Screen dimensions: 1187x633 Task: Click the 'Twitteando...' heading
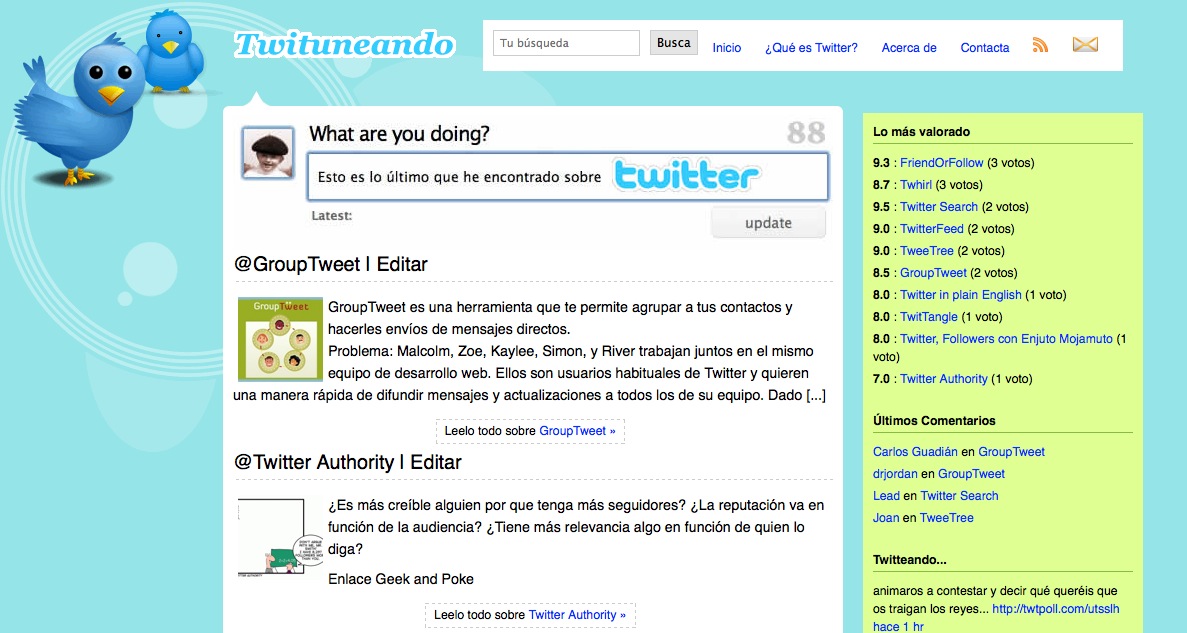(x=910, y=560)
